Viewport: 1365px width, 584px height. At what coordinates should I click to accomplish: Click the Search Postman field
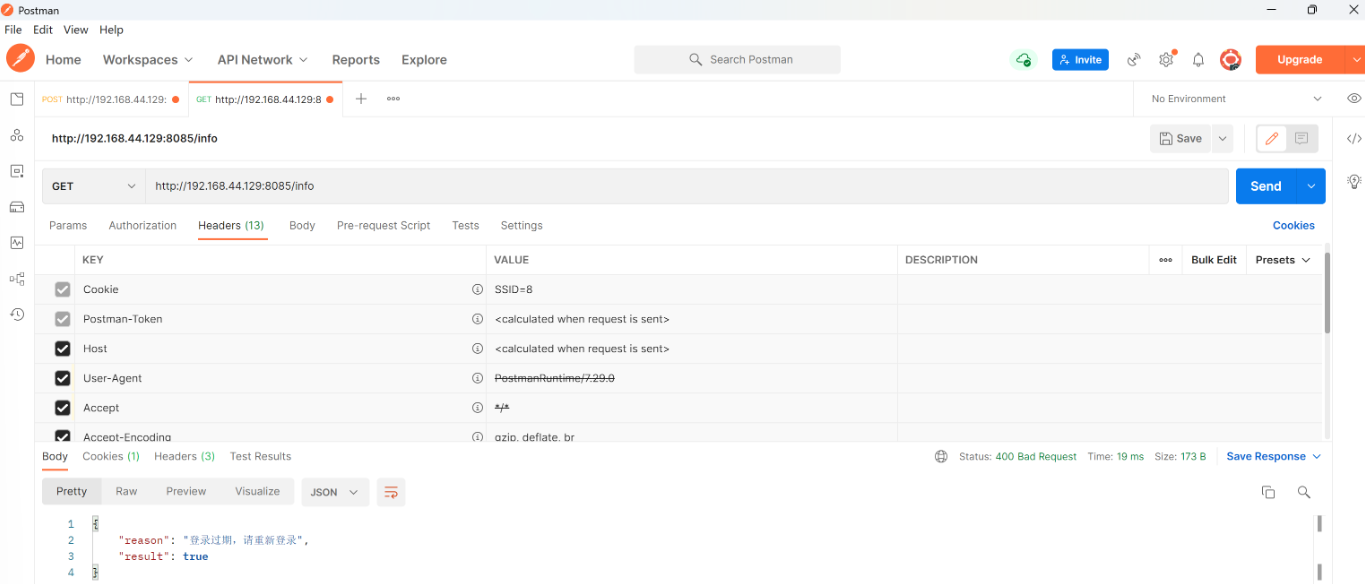point(737,60)
